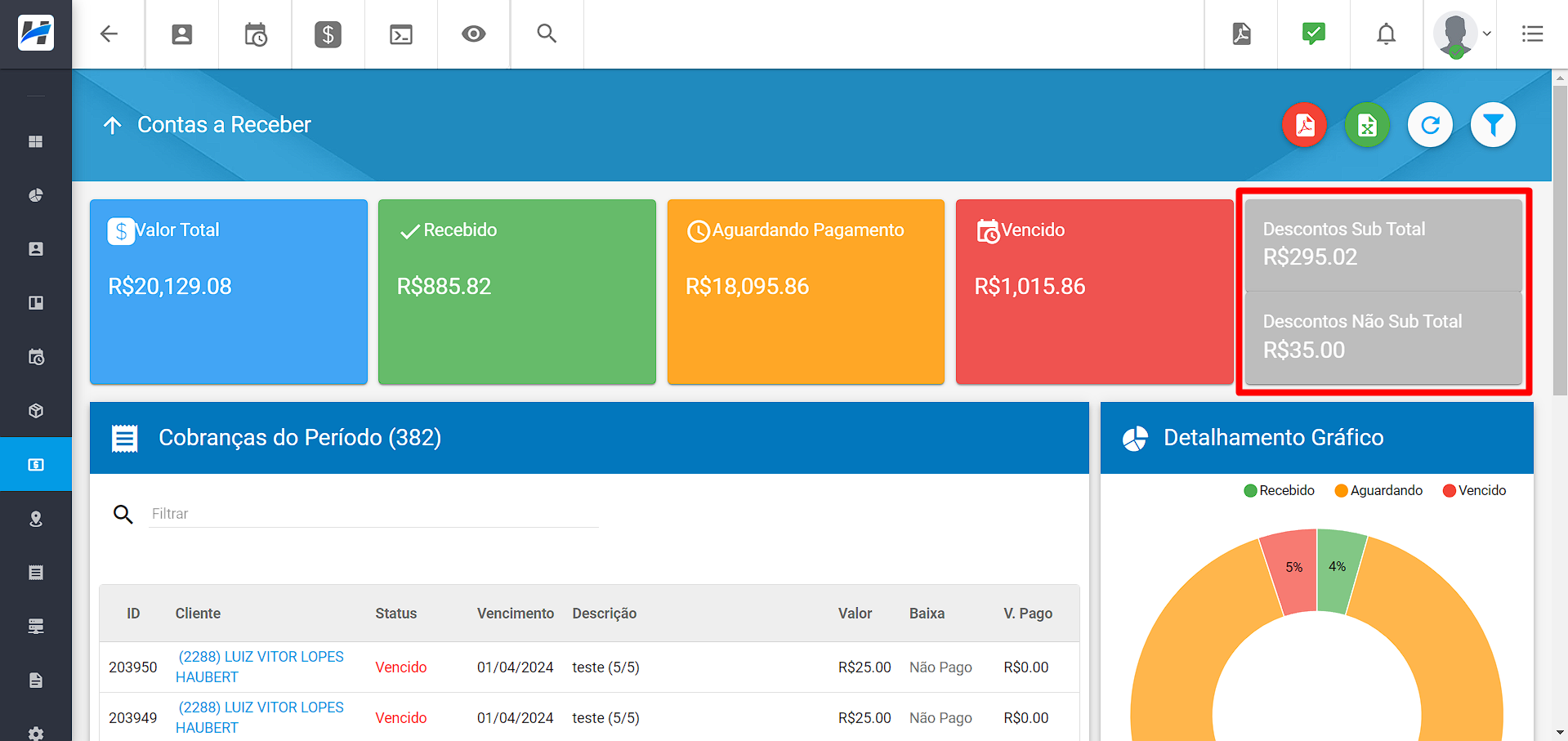Open the package box sidebar icon

(36, 411)
